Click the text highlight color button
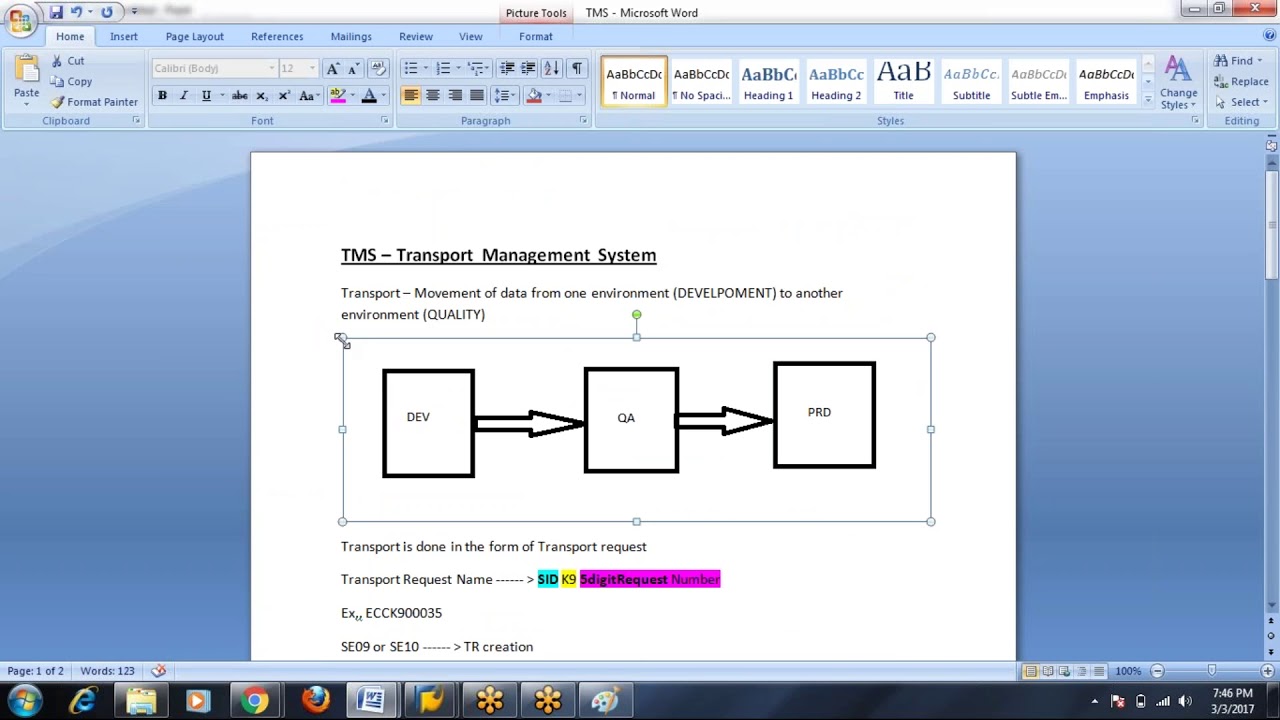Image resolution: width=1280 pixels, height=720 pixels. (x=337, y=96)
